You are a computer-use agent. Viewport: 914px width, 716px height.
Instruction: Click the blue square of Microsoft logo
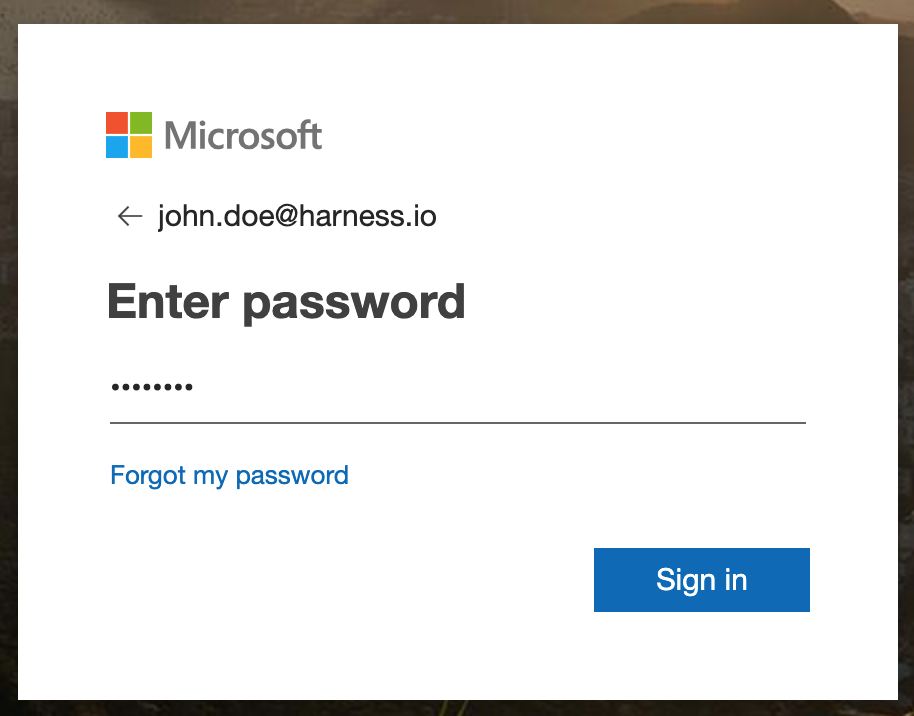pos(117,147)
